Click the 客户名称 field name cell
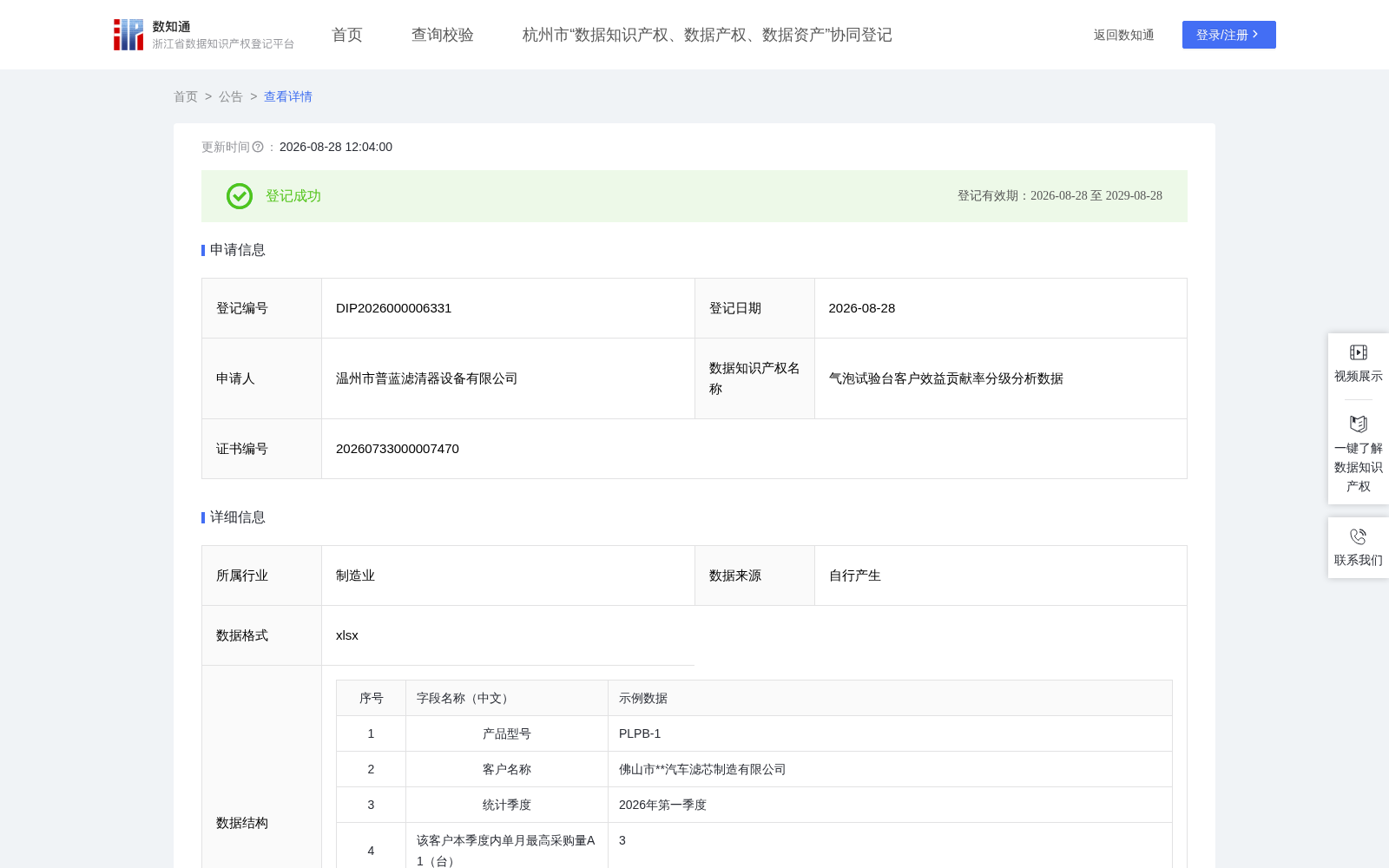Image resolution: width=1389 pixels, height=868 pixels. click(507, 769)
